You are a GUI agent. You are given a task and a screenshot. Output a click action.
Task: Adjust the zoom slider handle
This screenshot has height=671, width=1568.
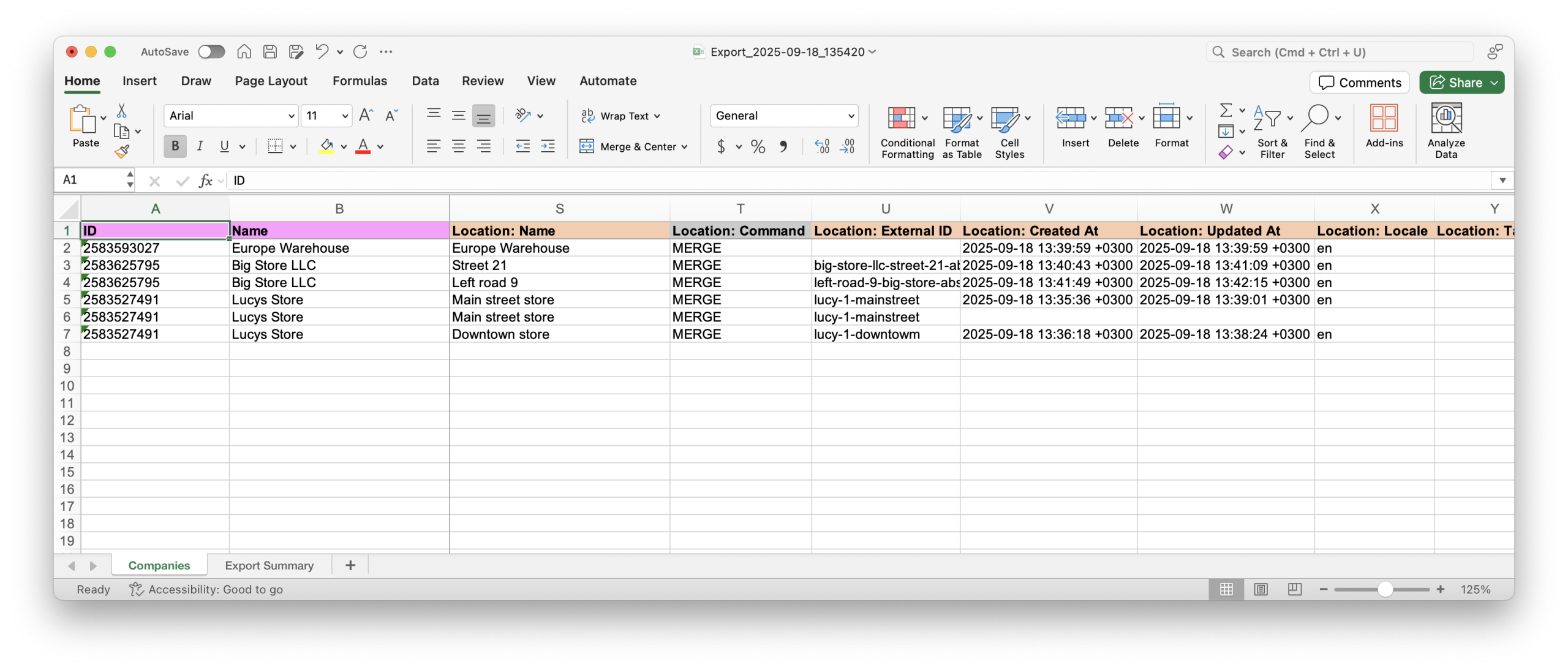(x=1385, y=590)
